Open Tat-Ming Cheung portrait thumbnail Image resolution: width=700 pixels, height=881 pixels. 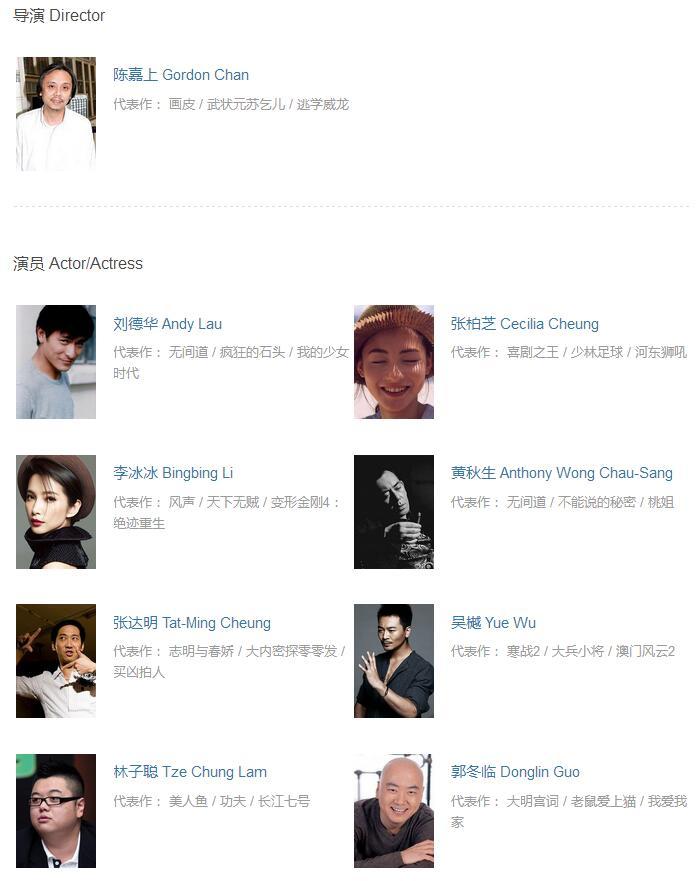coord(56,661)
